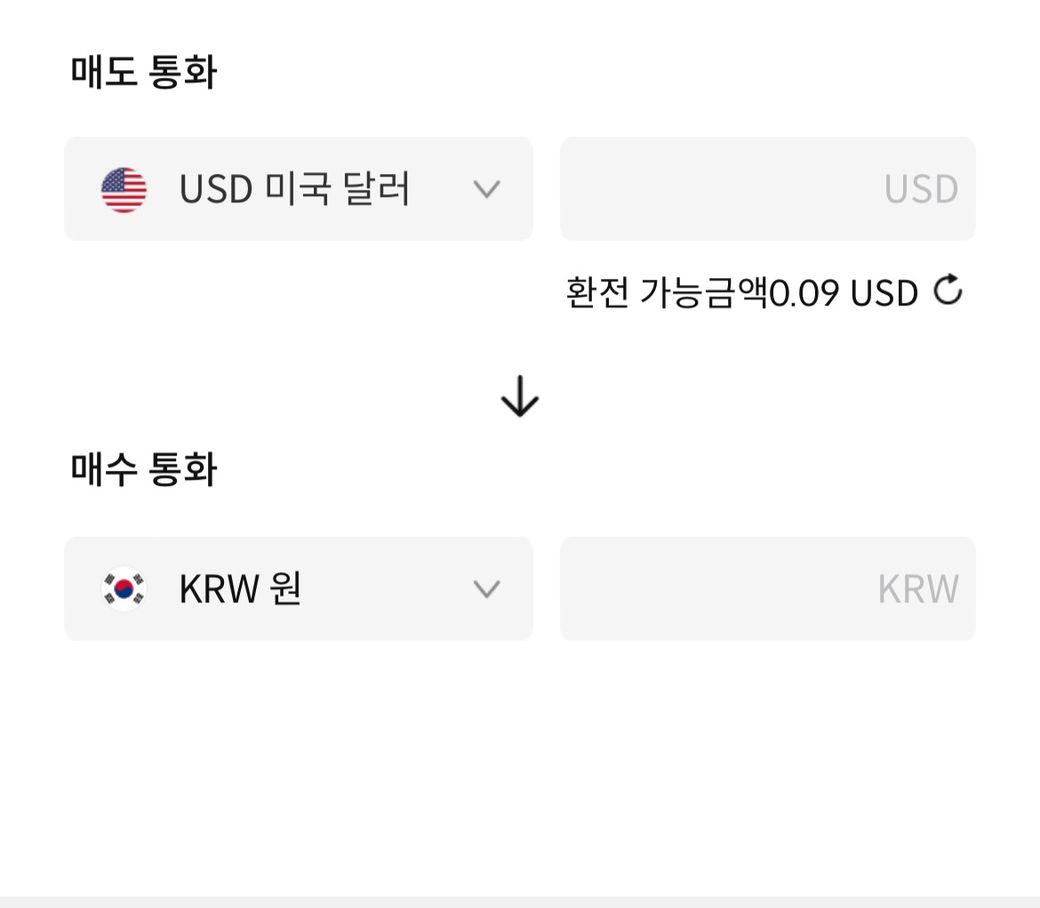
Task: Tap the gray USD placeholder text
Action: point(920,189)
